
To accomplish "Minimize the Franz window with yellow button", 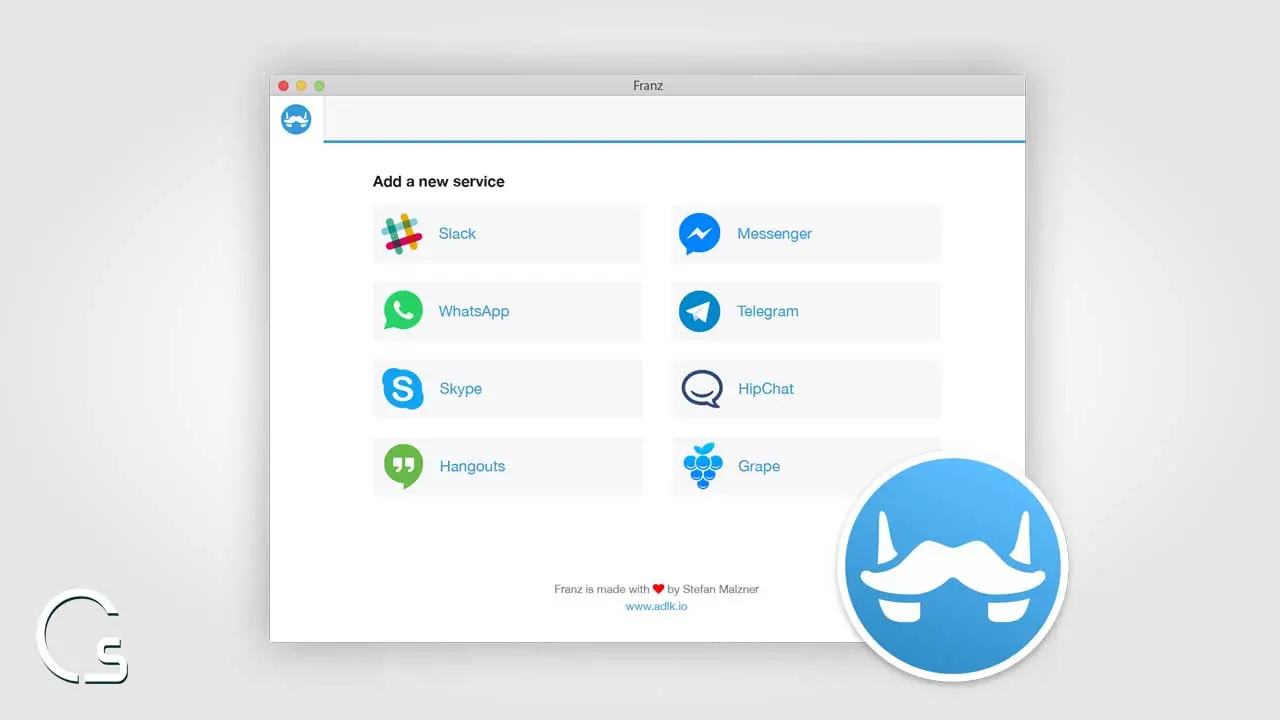I will pyautogui.click(x=301, y=86).
